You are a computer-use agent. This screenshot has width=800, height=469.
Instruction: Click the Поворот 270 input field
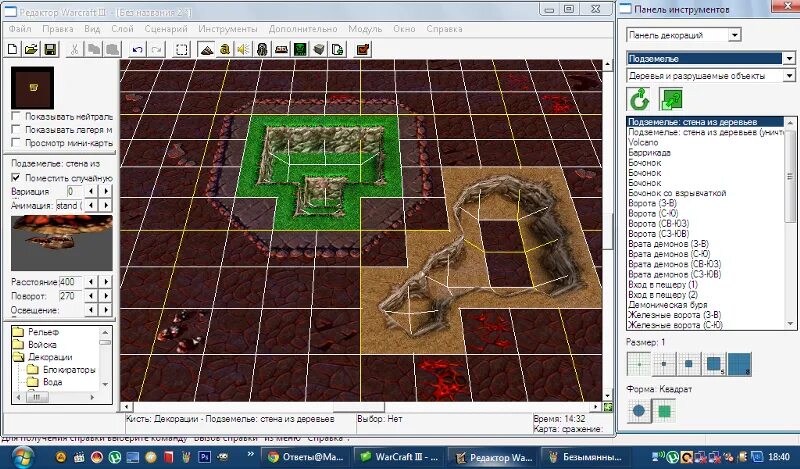(70, 295)
